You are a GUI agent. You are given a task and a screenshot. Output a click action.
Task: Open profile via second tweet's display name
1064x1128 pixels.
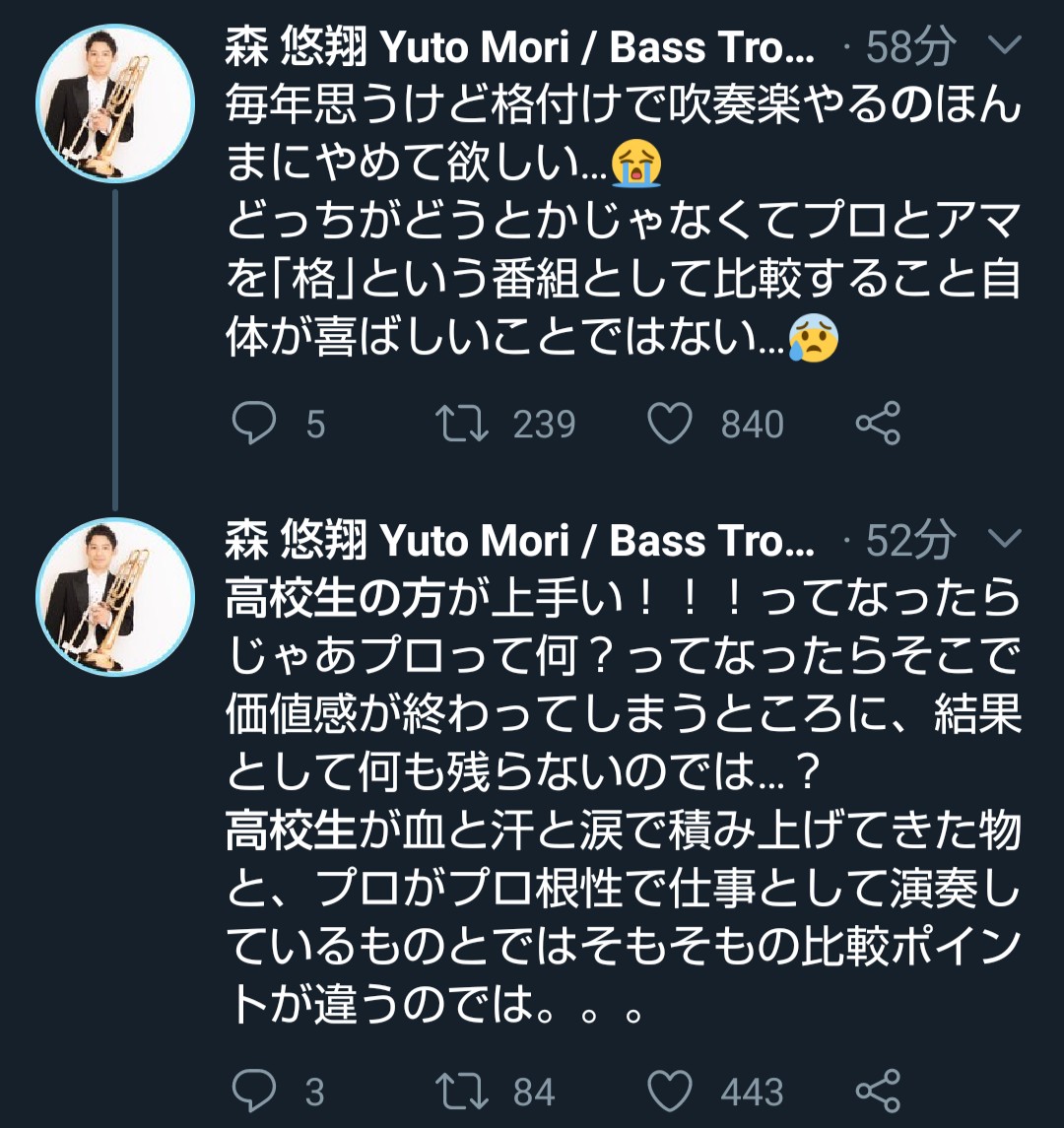click(x=519, y=540)
